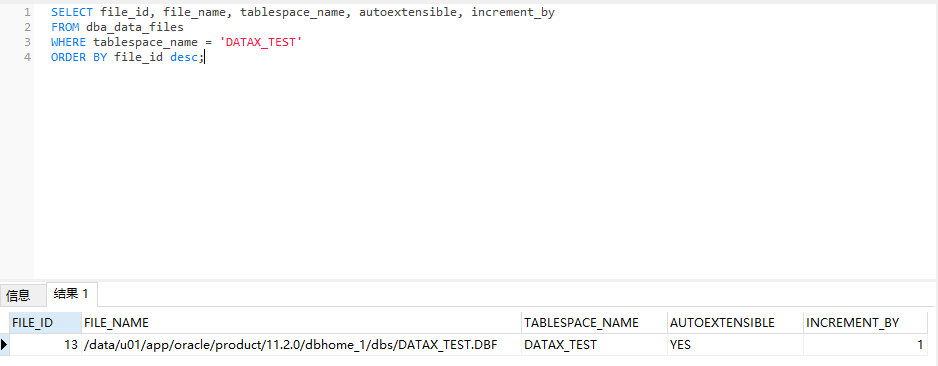Click the FILE_NAME column header

301,323
